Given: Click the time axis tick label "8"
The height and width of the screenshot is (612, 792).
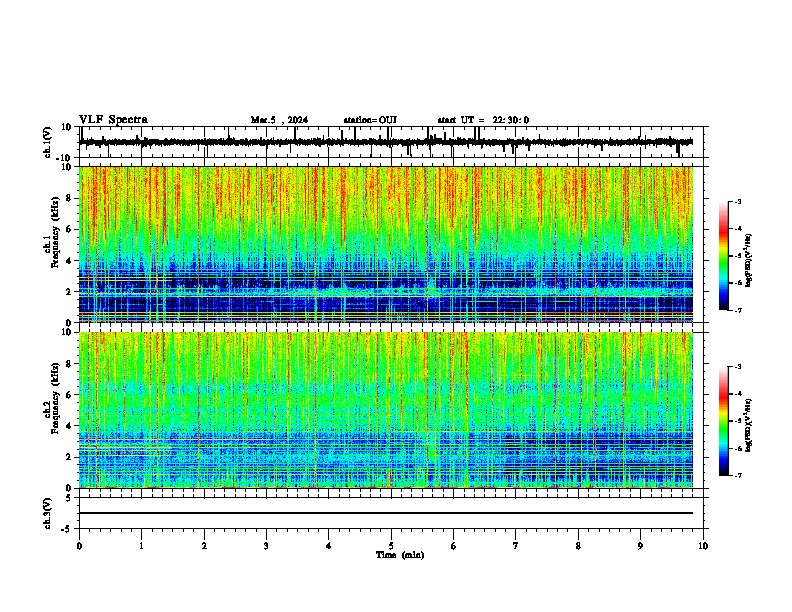Looking at the screenshot, I should click(x=578, y=546).
